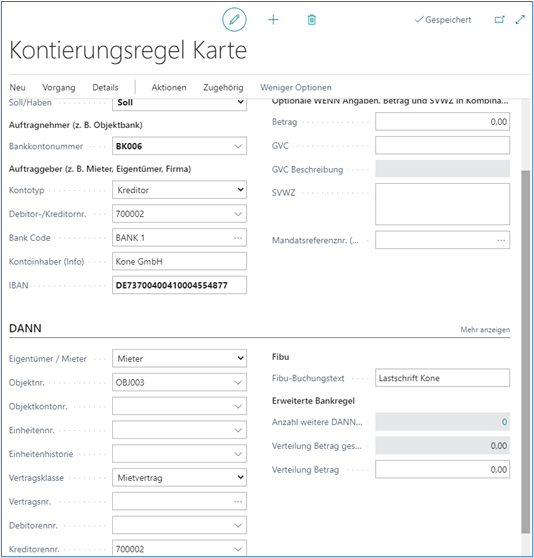Screen dimensions: 534x558
Task: Open Vertragsnr. lookup ellipsis
Action: 238,501
